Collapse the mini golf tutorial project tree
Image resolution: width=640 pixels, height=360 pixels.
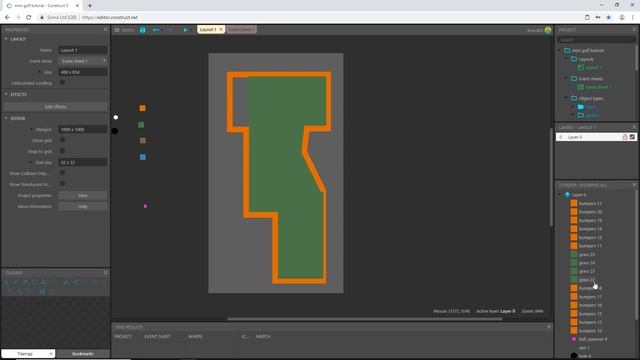pos(560,51)
